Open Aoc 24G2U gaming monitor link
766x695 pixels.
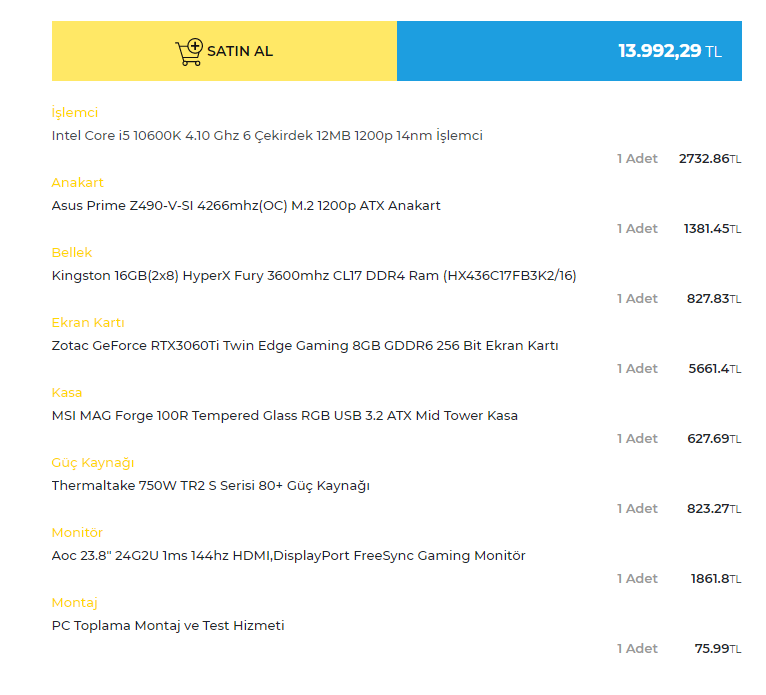pyautogui.click(x=288, y=556)
